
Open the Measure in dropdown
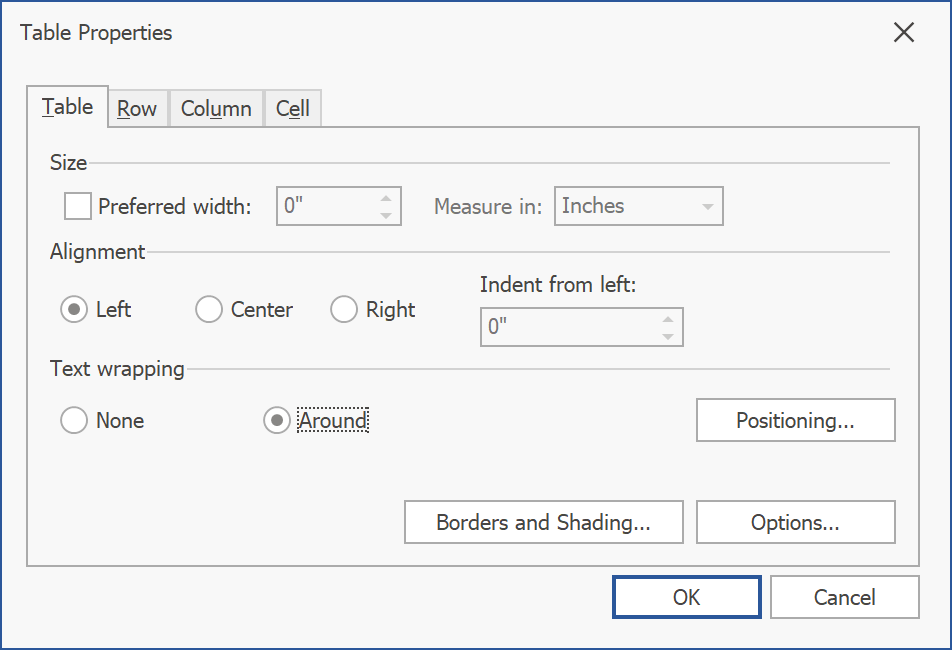point(638,206)
